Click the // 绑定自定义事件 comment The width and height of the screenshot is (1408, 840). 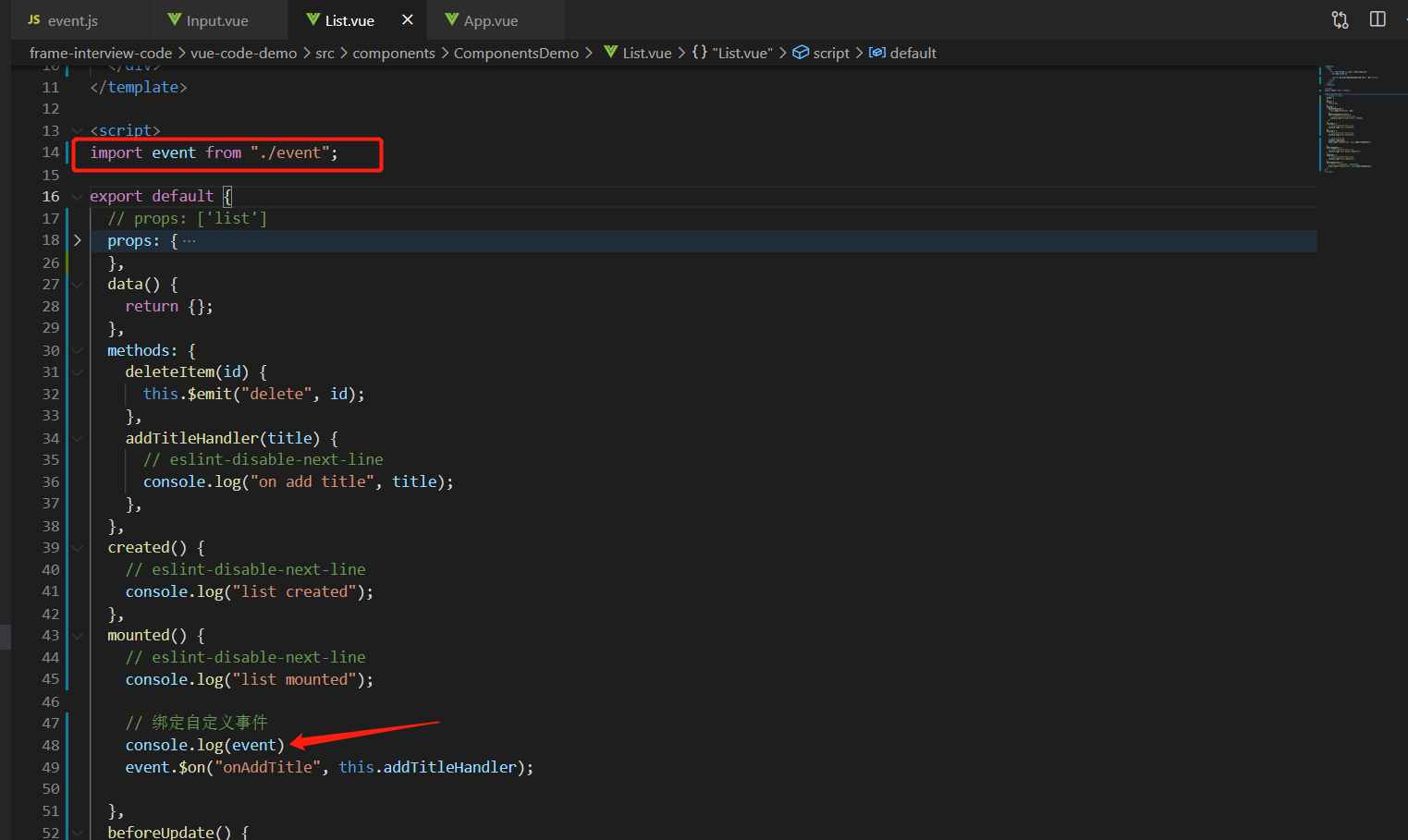(x=197, y=723)
